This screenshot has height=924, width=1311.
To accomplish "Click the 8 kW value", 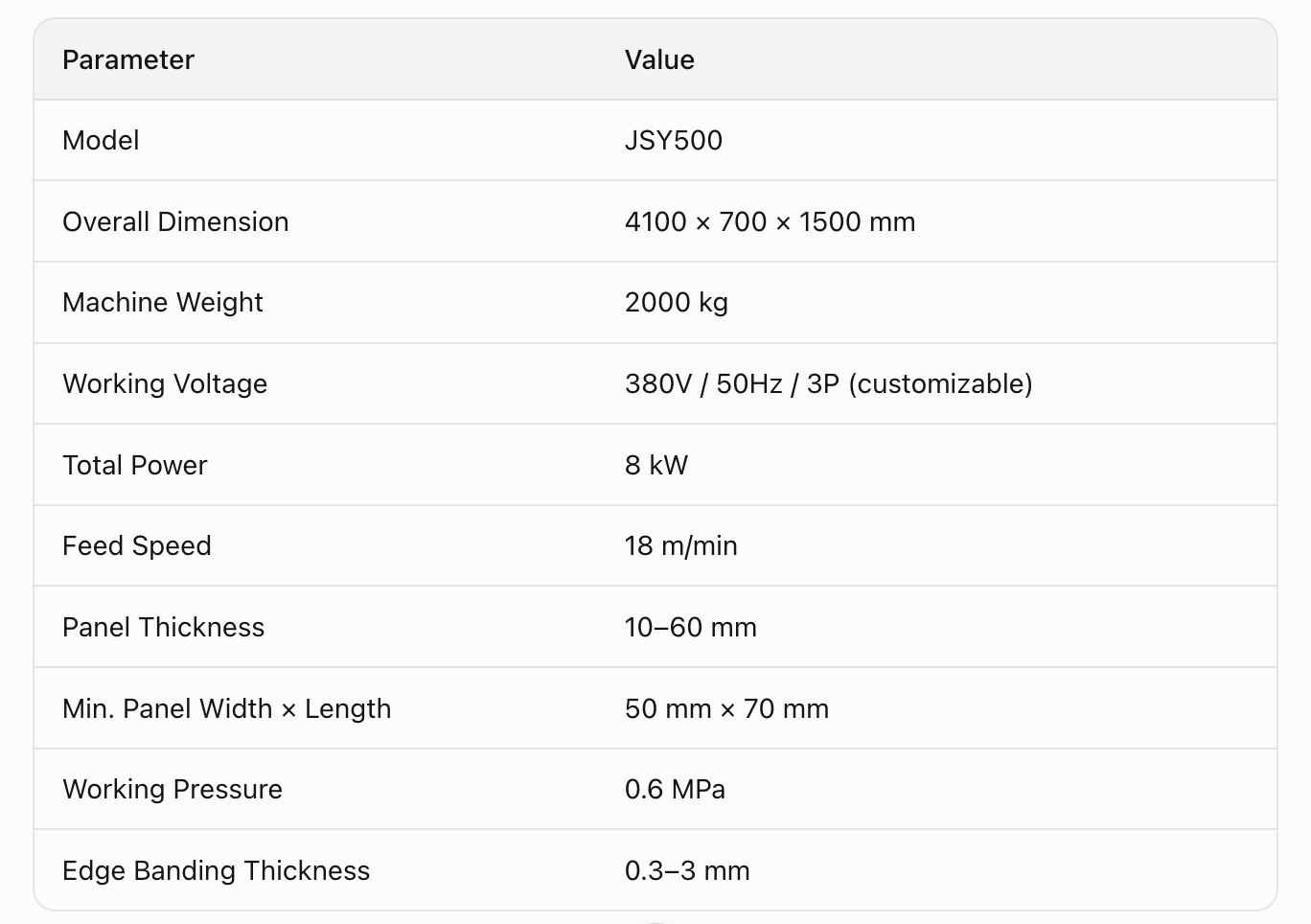I will point(656,465).
